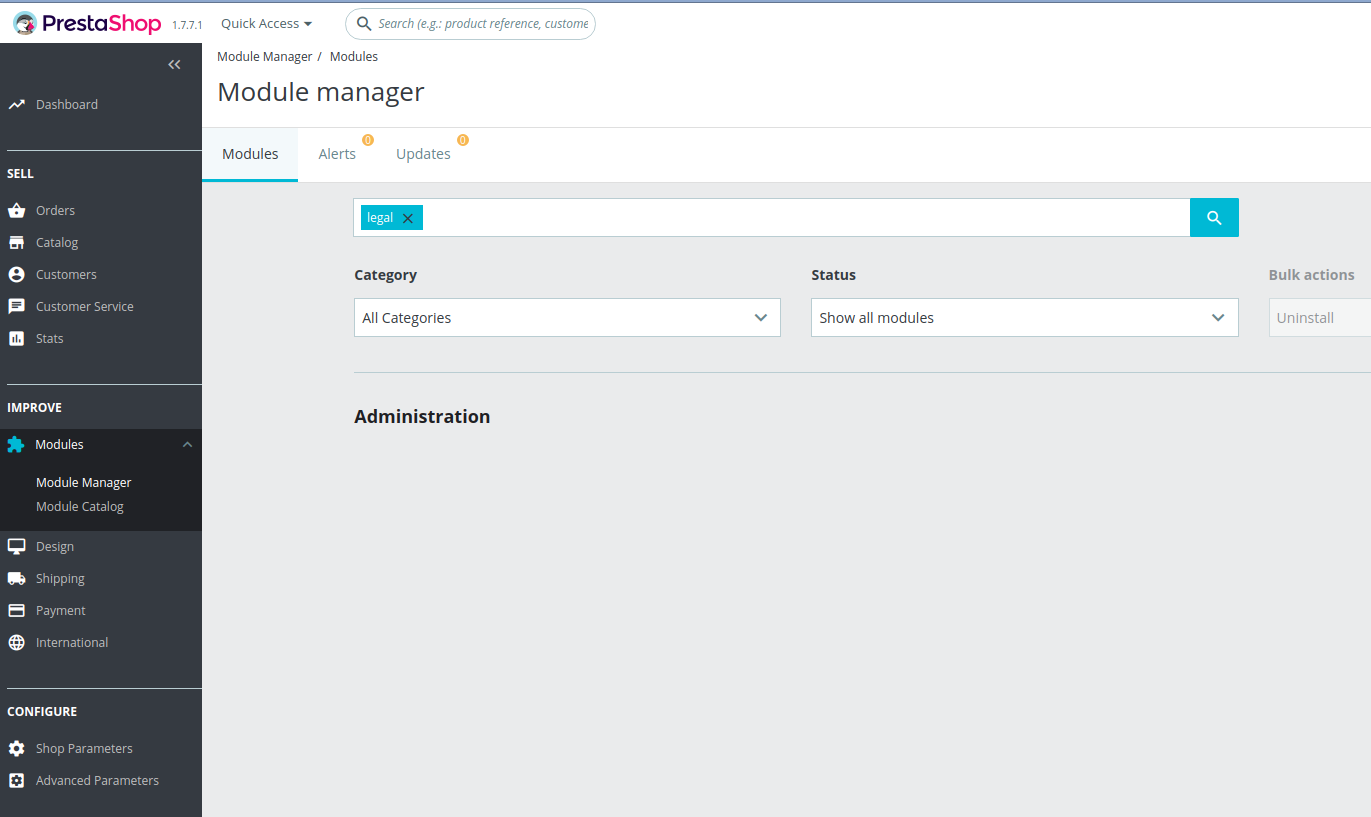Switch to the Alerts tab
The image size is (1371, 817).
click(337, 154)
